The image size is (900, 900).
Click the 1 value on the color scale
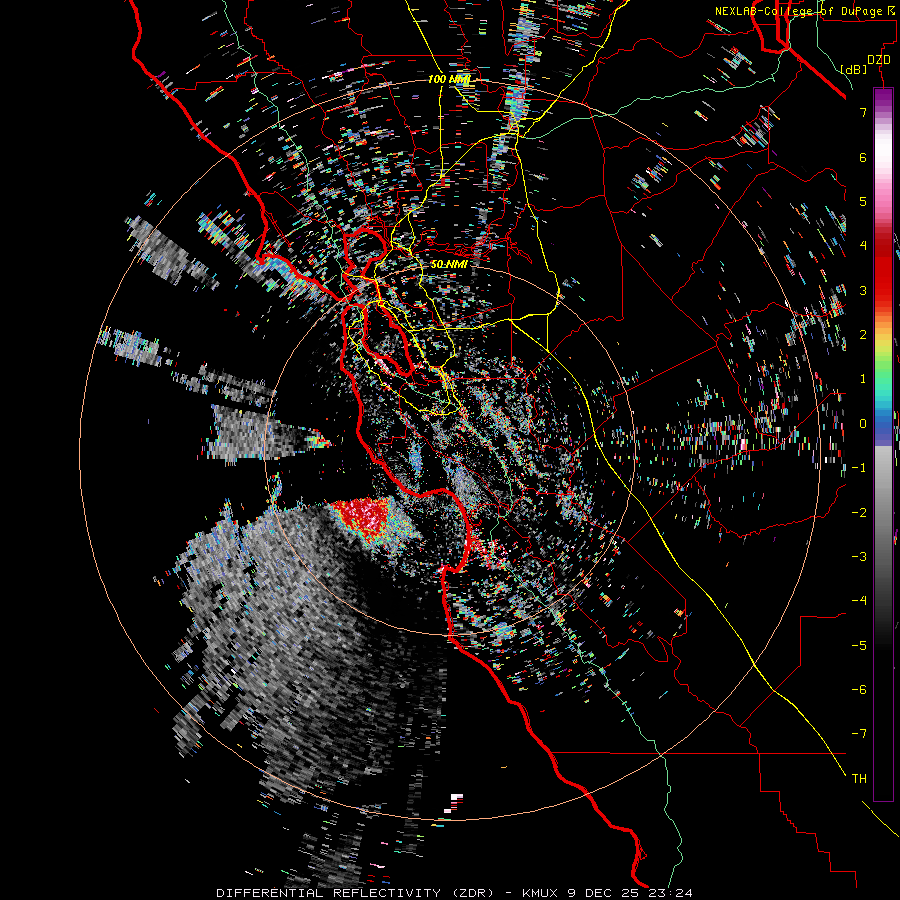point(863,379)
